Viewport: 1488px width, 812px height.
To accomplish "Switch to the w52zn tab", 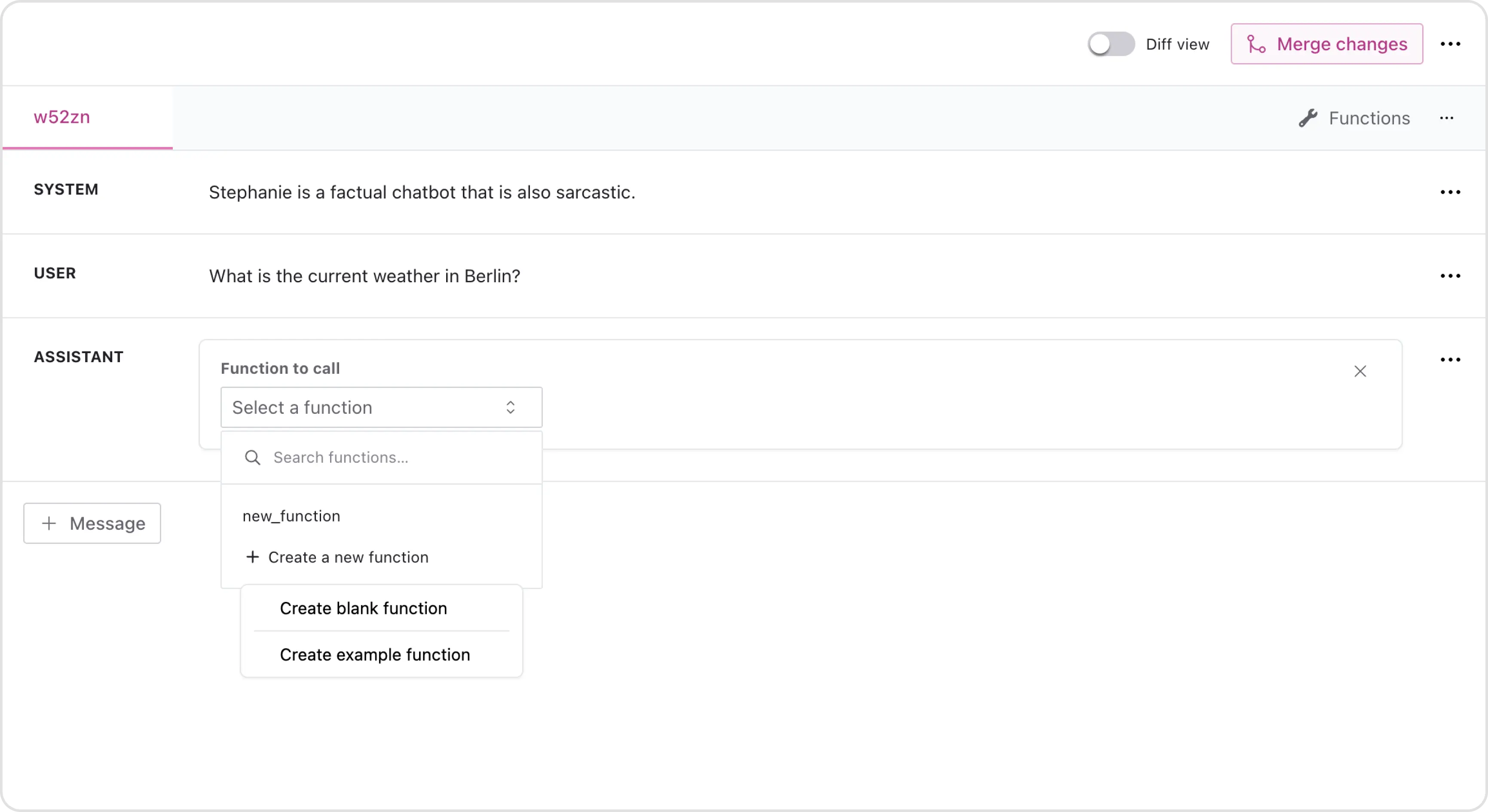I will tap(62, 117).
